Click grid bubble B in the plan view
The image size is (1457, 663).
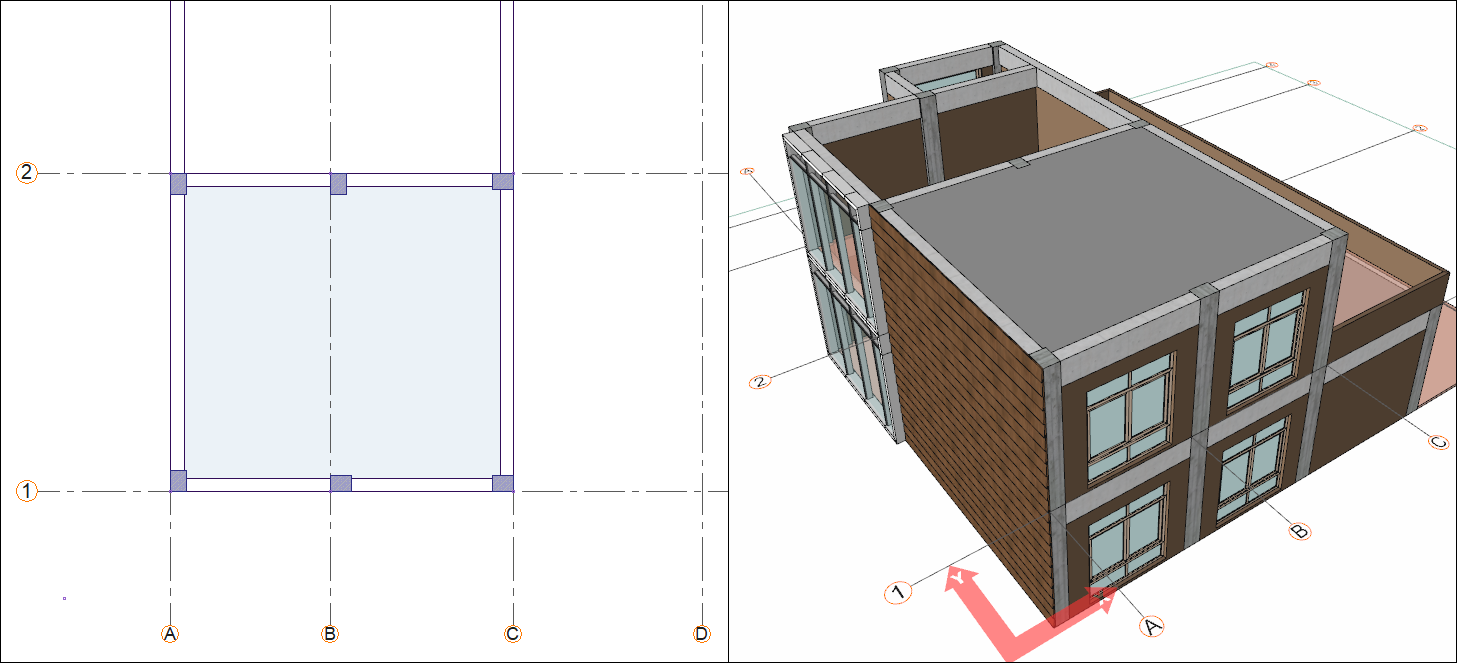tap(329, 634)
